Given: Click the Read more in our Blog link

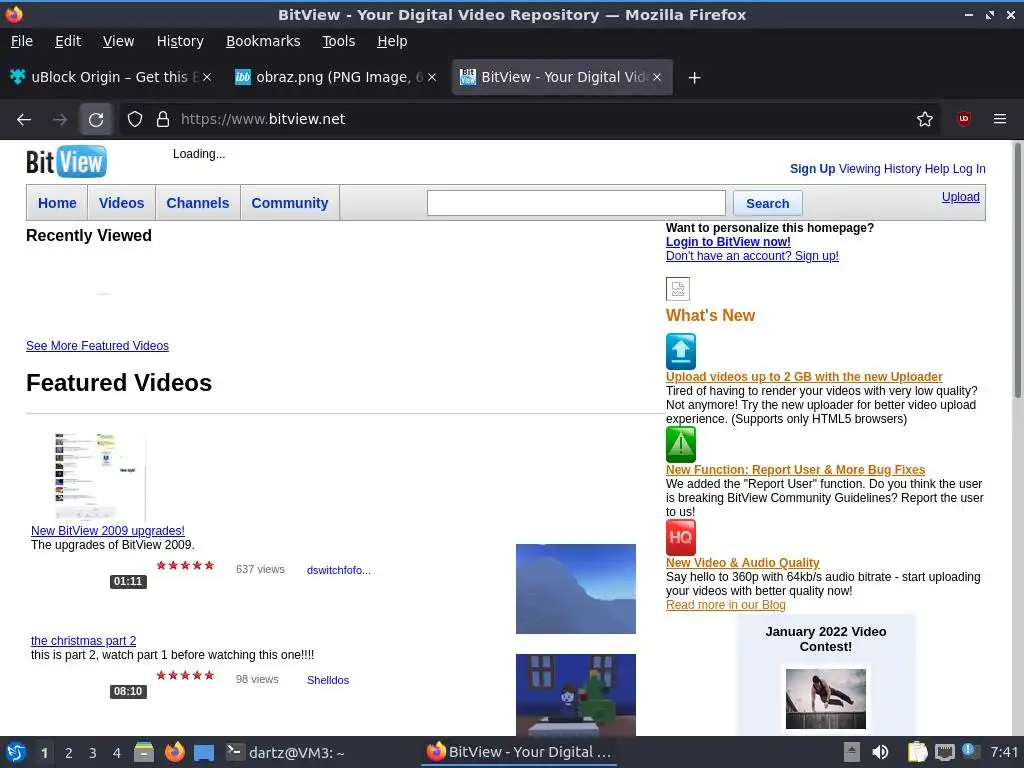Looking at the screenshot, I should (726, 605).
